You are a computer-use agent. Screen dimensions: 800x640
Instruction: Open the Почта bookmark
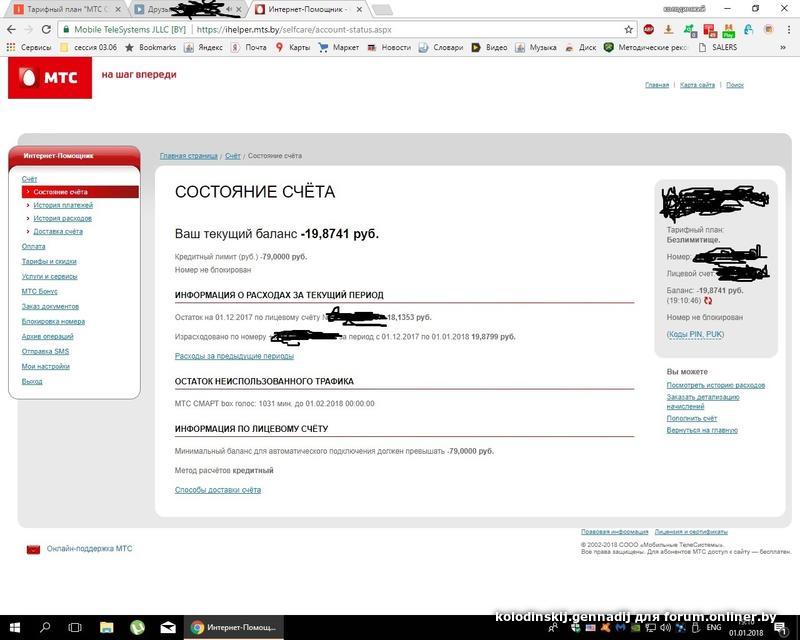click(248, 47)
